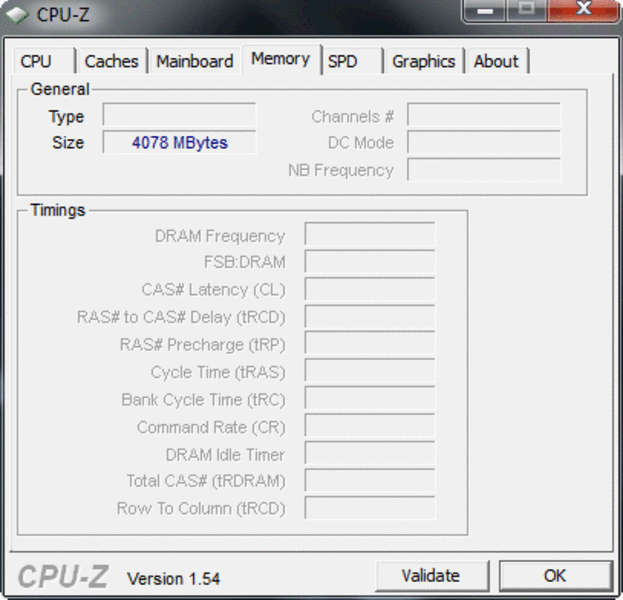
Task: Switch to the CPU tab
Action: (x=44, y=61)
